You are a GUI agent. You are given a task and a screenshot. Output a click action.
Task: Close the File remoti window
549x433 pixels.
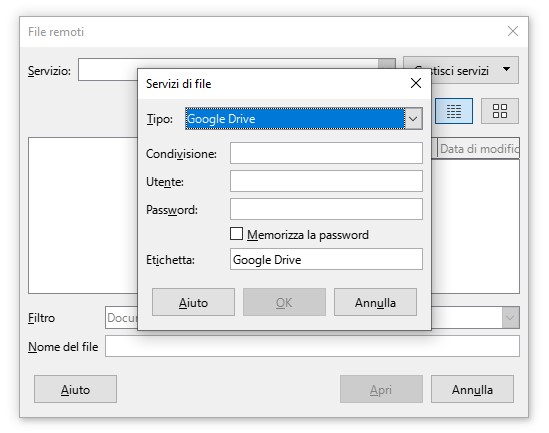tap(513, 31)
